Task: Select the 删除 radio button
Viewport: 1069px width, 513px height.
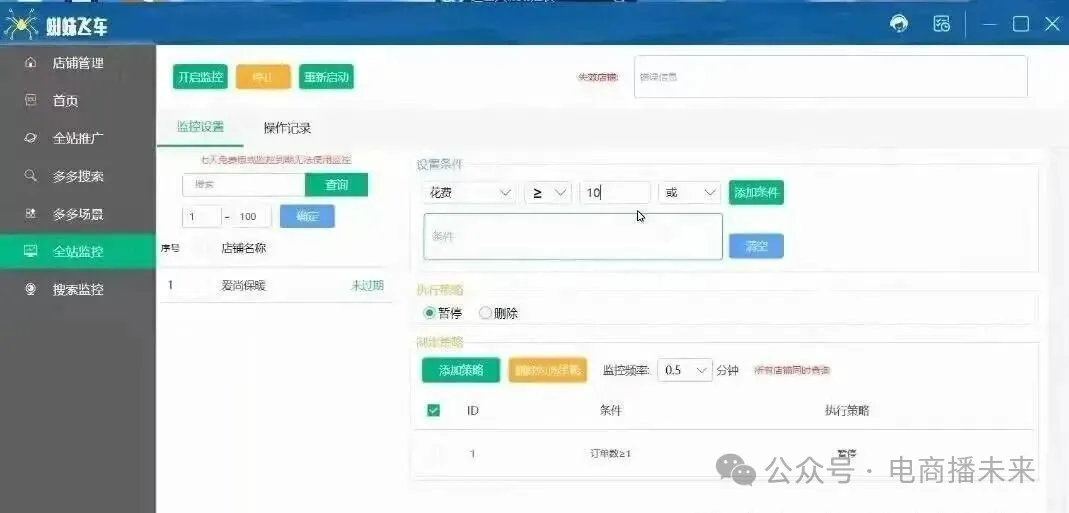Action: pos(486,313)
